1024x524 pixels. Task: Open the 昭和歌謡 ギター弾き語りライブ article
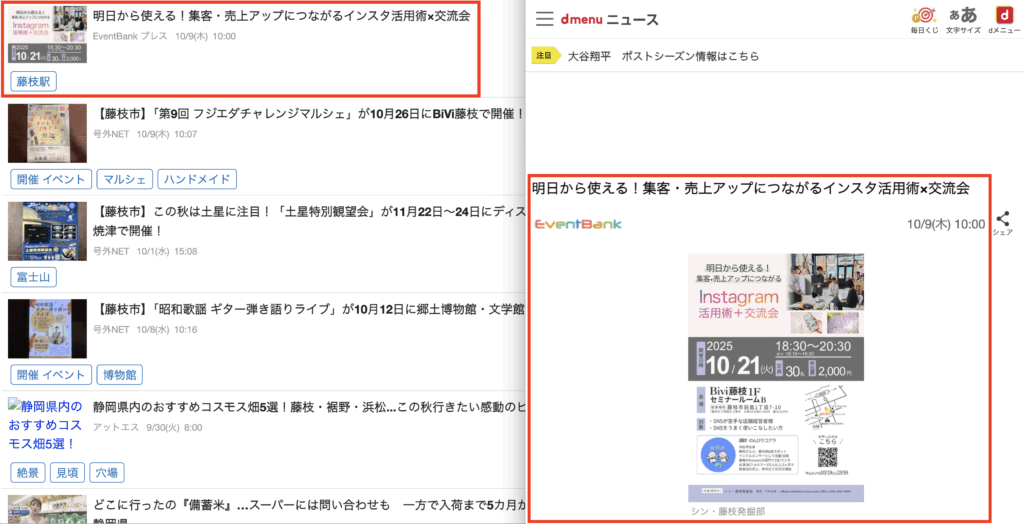[x=310, y=310]
